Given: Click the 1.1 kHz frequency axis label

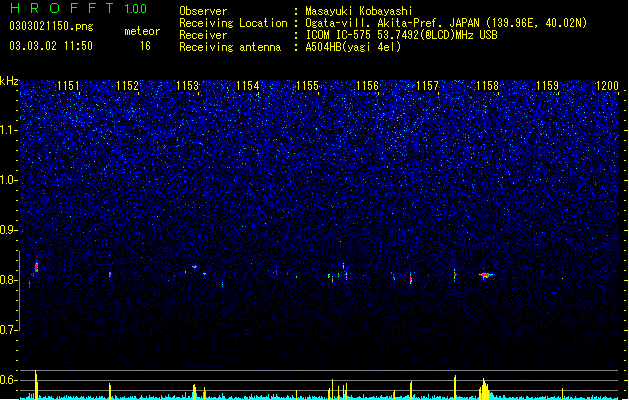Looking at the screenshot, I should pyautogui.click(x=9, y=130).
